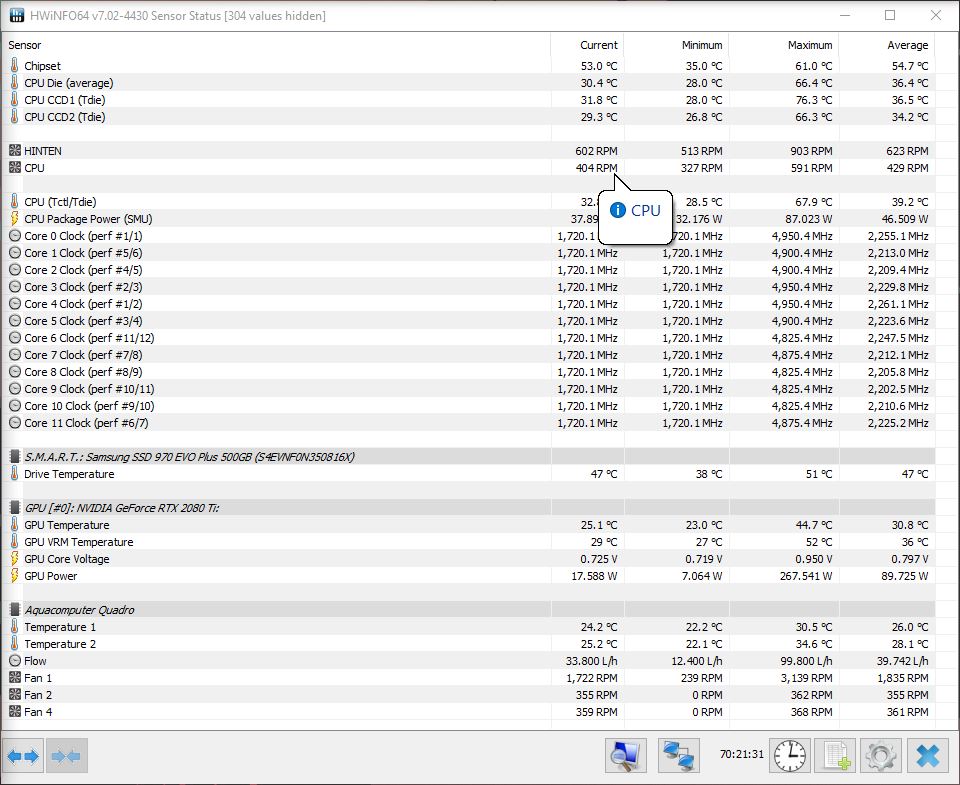Select Core 6 Clock (perf #11/12) row
960x785 pixels.
(x=468, y=337)
